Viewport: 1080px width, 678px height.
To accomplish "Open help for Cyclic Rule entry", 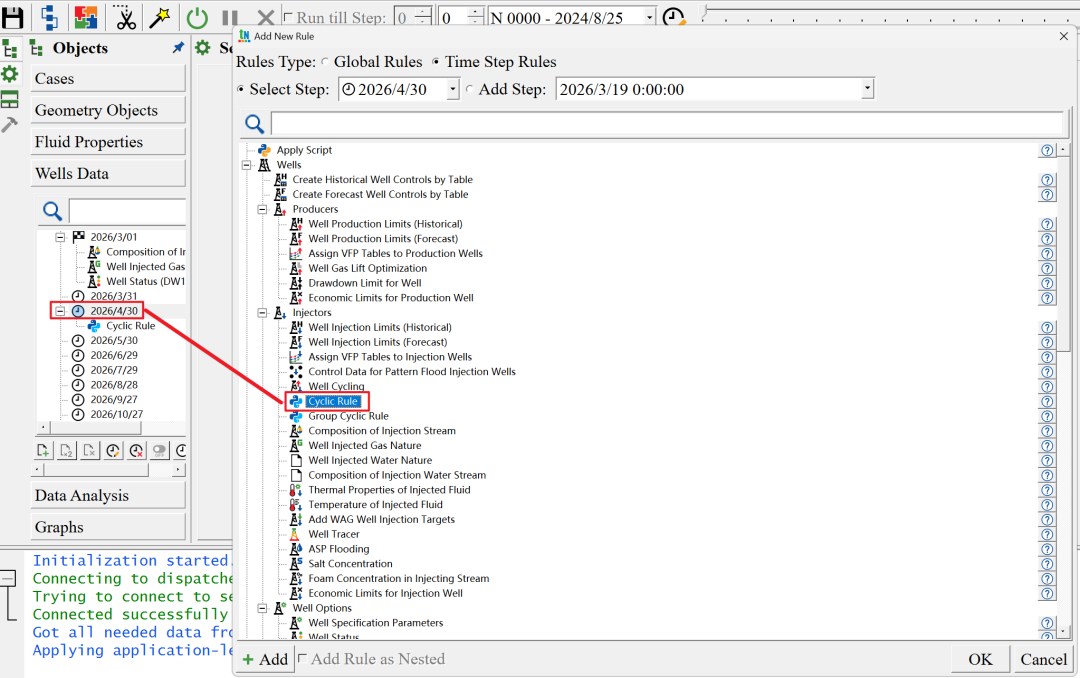I will (x=1047, y=401).
